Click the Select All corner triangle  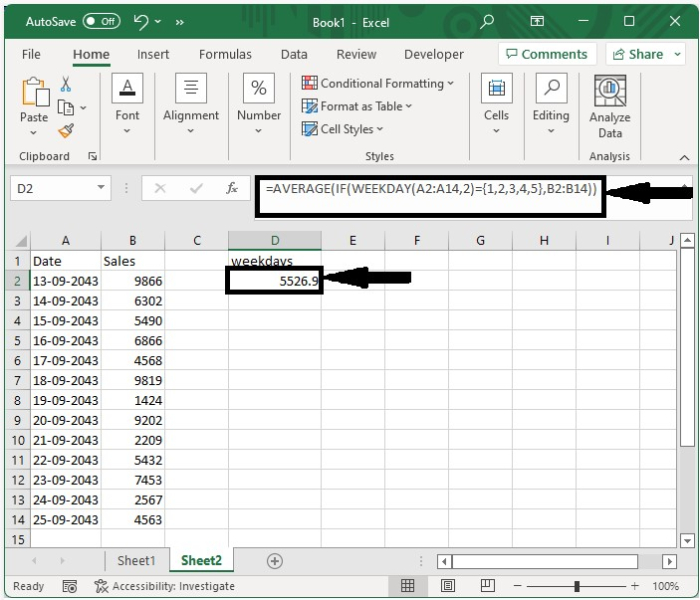tap(21, 241)
